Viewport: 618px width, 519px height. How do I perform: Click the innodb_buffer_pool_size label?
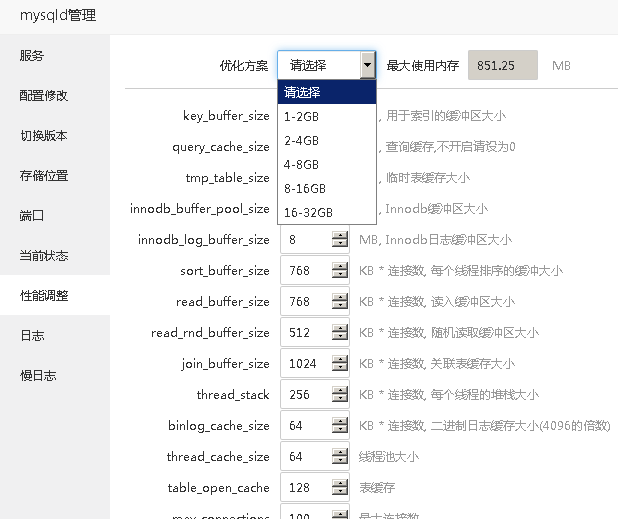pyautogui.click(x=200, y=209)
